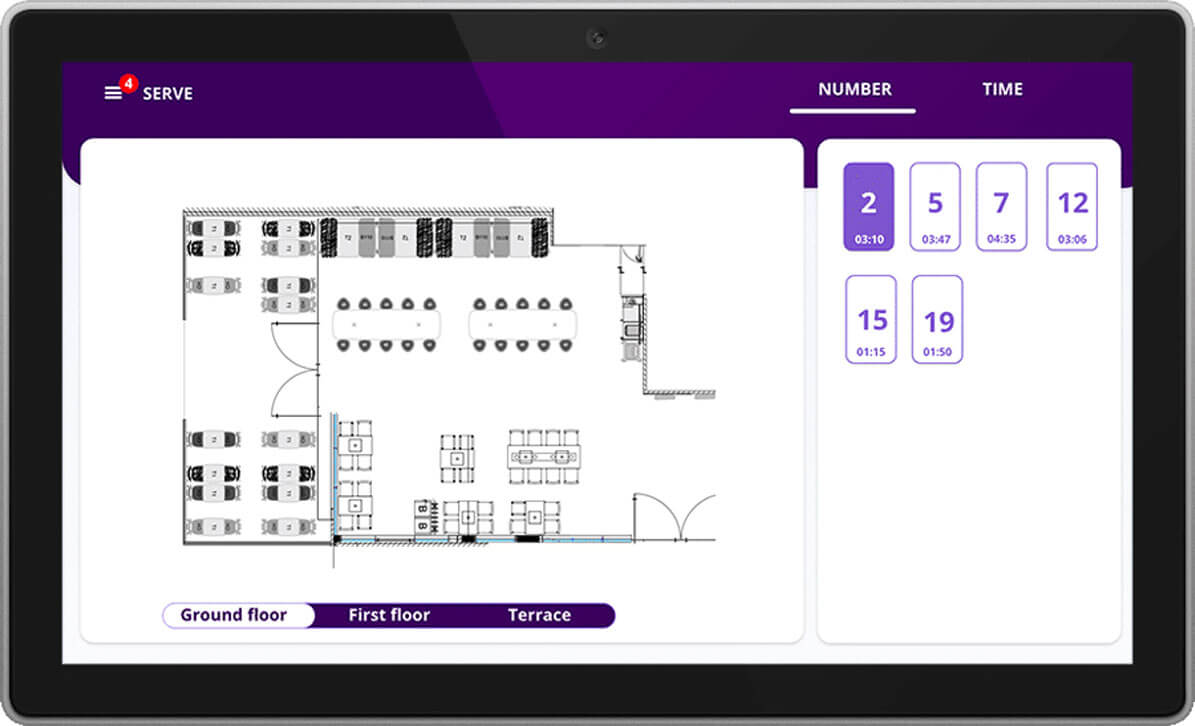
Task: Click the red notification badge showing 4
Action: (x=128, y=83)
